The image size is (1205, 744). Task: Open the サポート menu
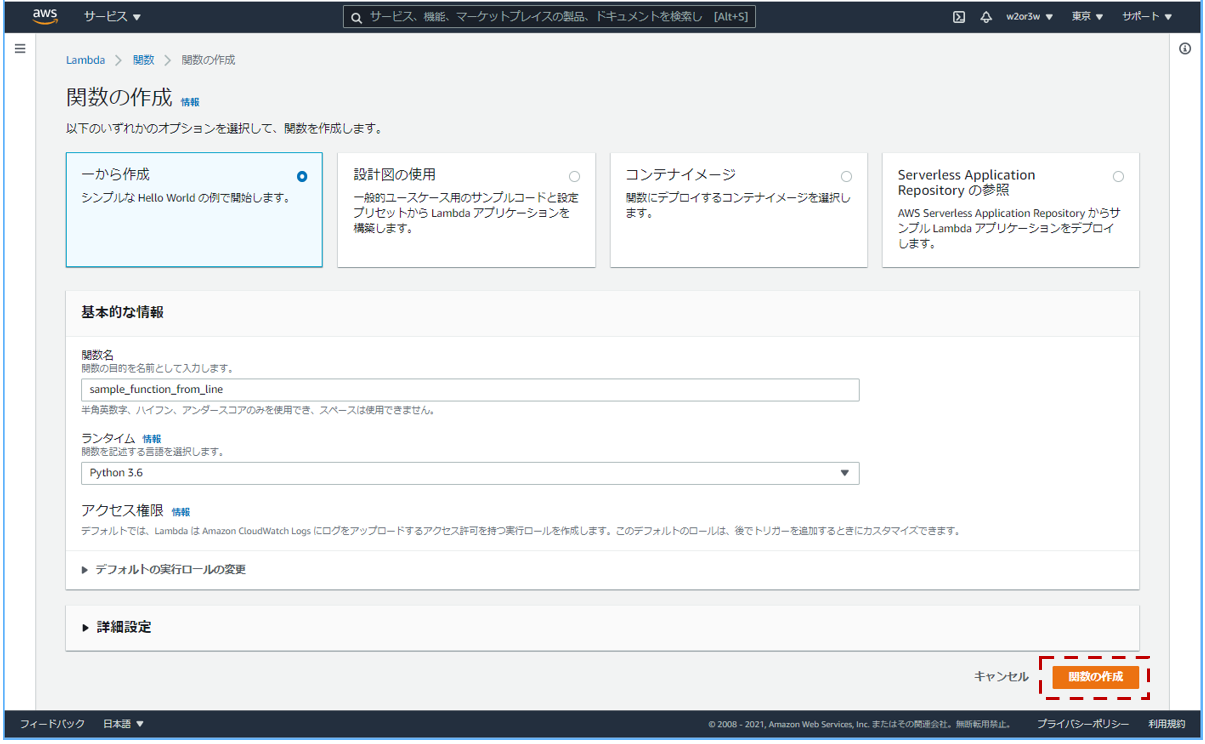coord(1148,16)
